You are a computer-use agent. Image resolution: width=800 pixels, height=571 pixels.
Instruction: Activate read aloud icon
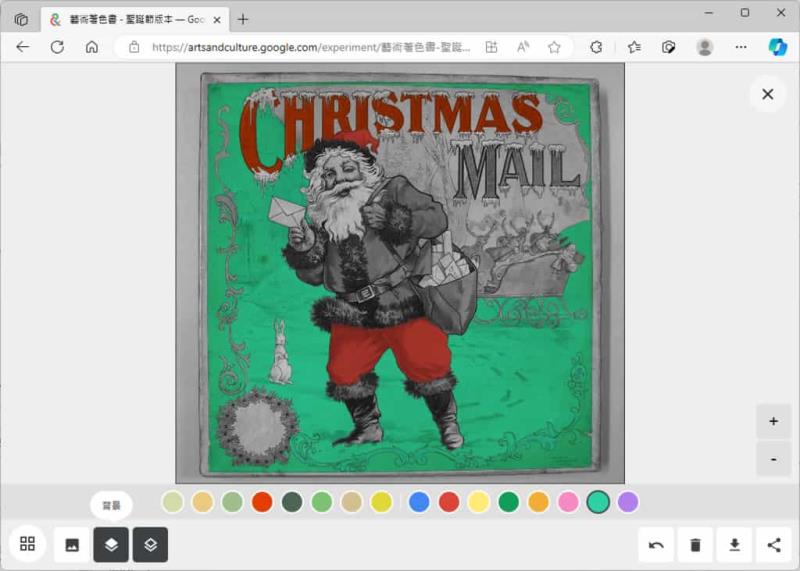523,47
